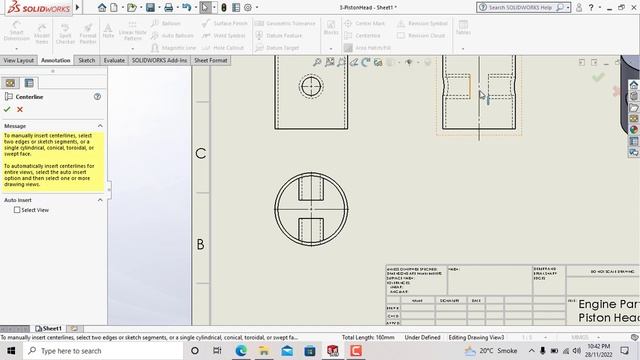This screenshot has width=640, height=360.
Task: Add a new sheet with tab icon
Action: [74, 328]
